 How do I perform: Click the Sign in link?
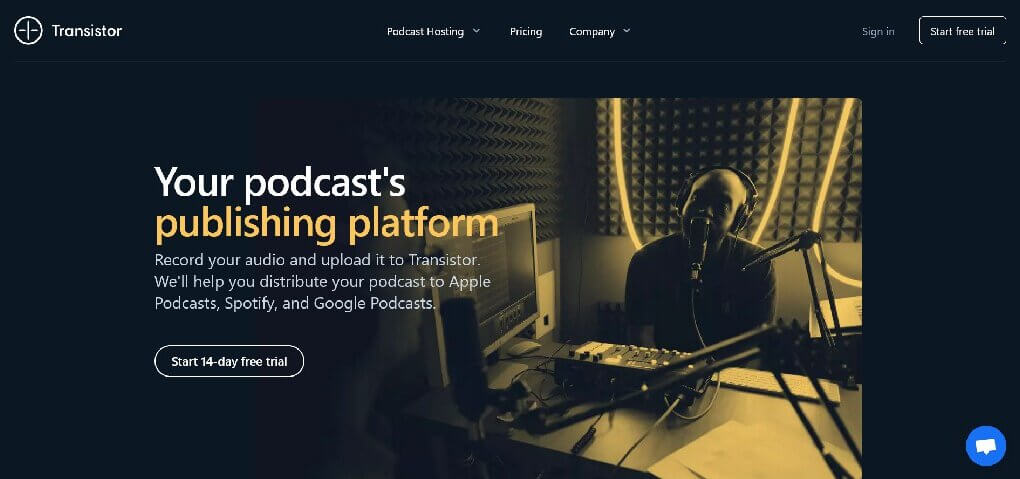click(878, 31)
